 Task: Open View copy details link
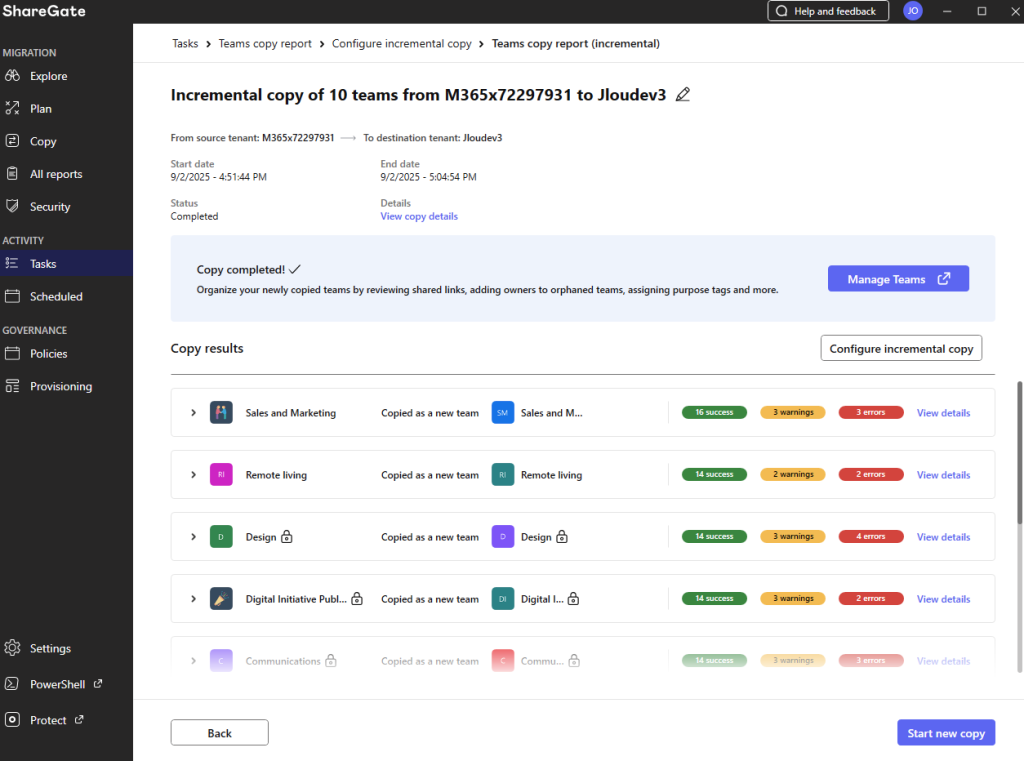419,216
